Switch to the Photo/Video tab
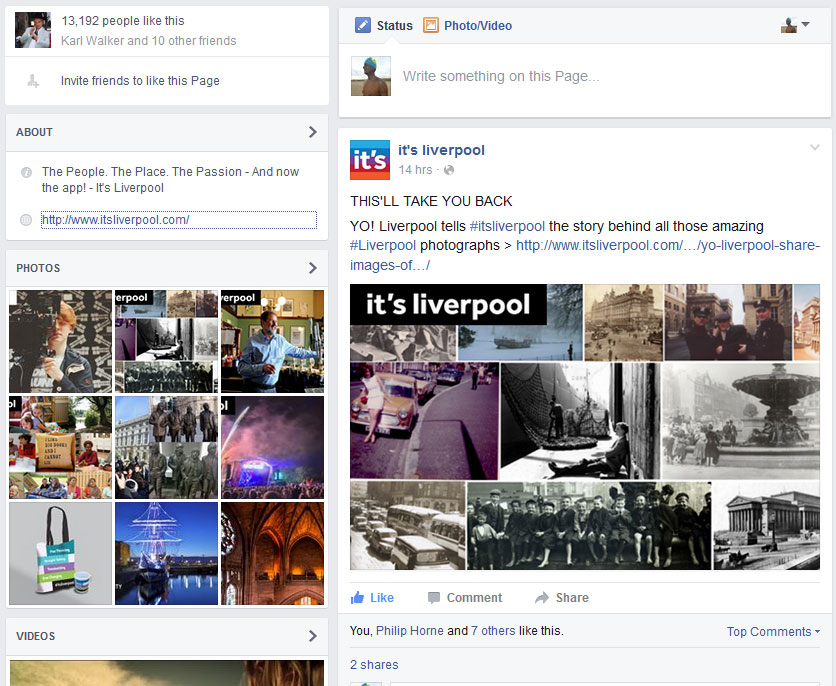 [477, 26]
